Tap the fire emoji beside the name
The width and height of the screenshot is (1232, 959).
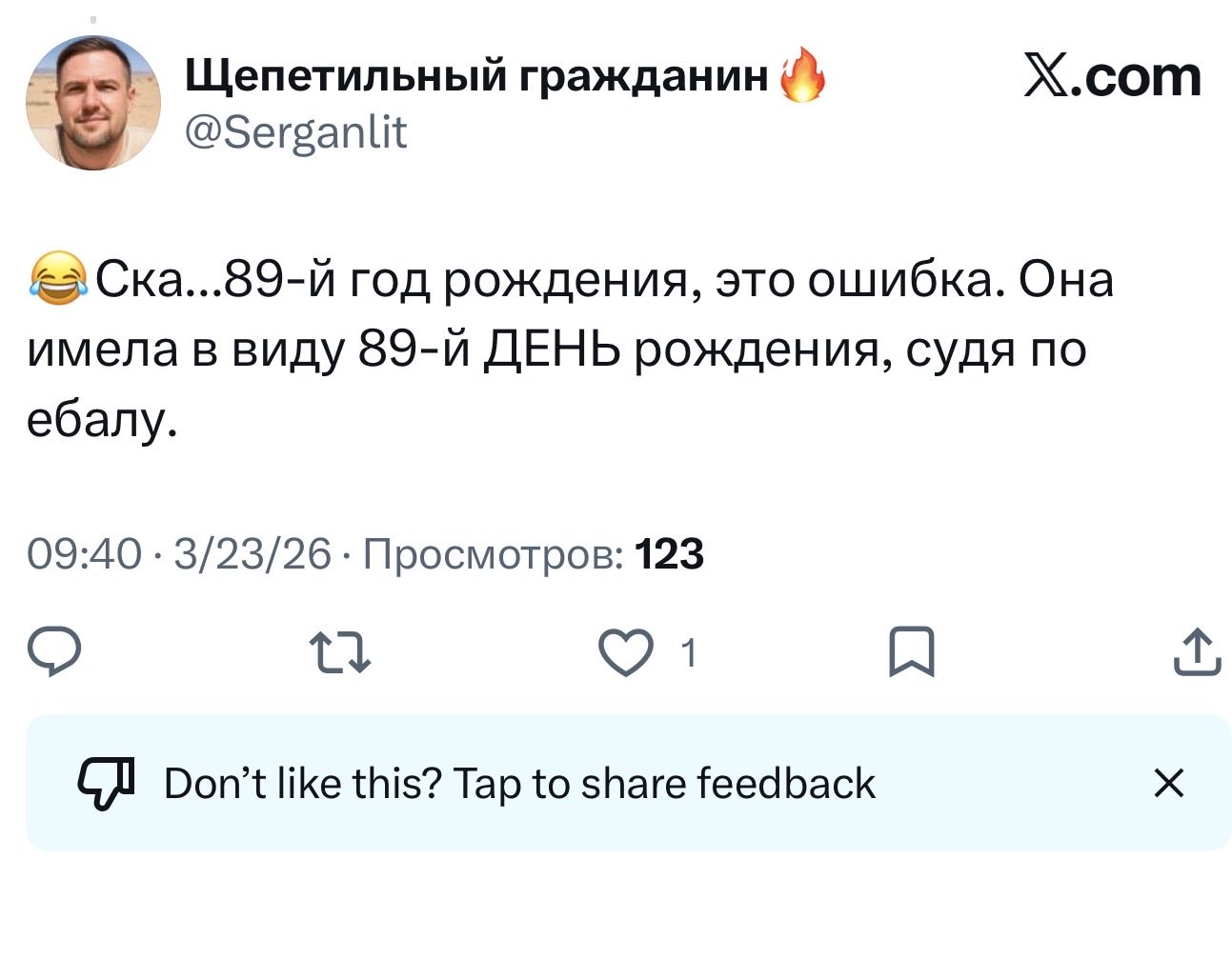click(802, 75)
